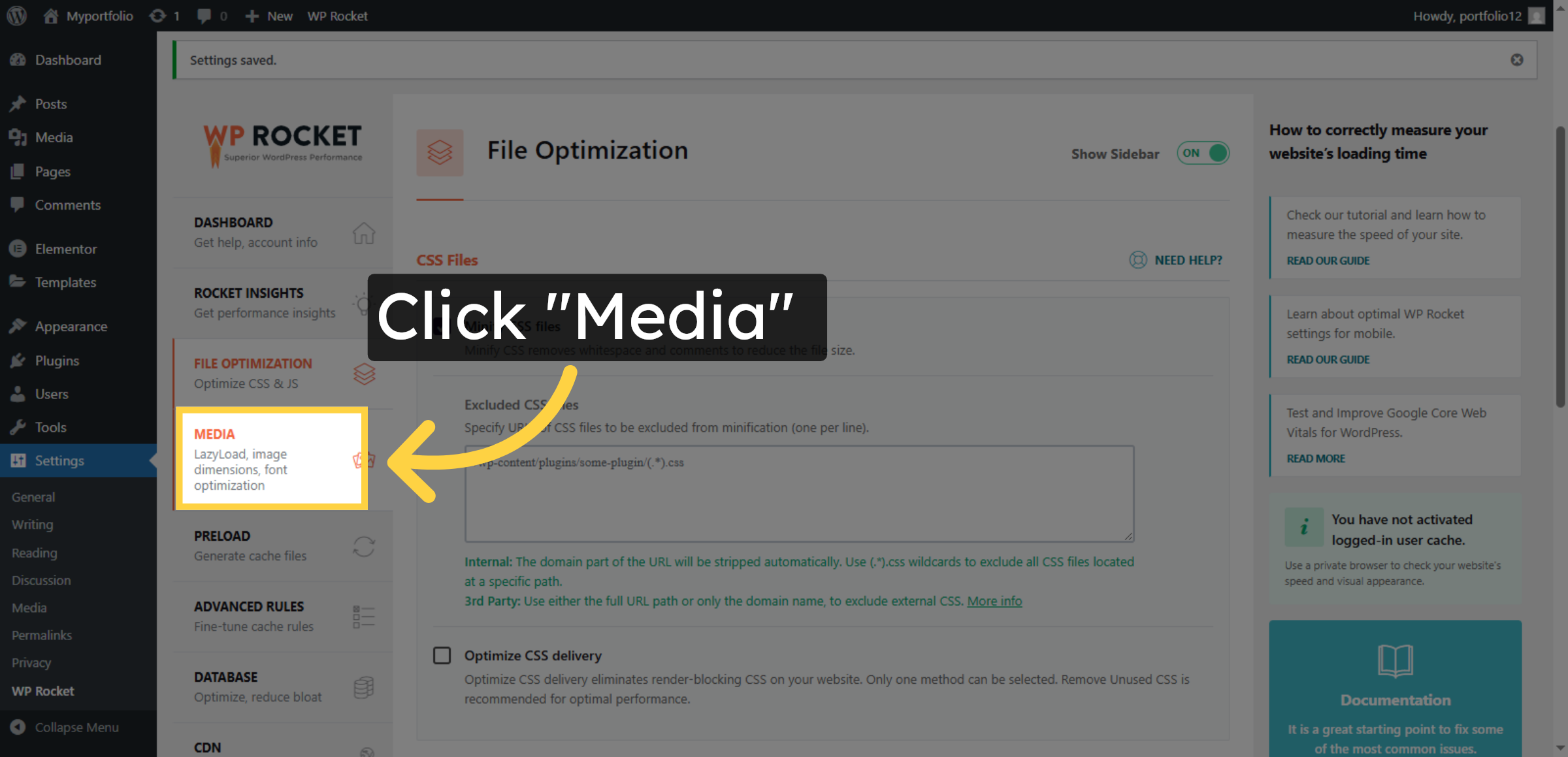Dismiss the Settings saved notice

1516,59
